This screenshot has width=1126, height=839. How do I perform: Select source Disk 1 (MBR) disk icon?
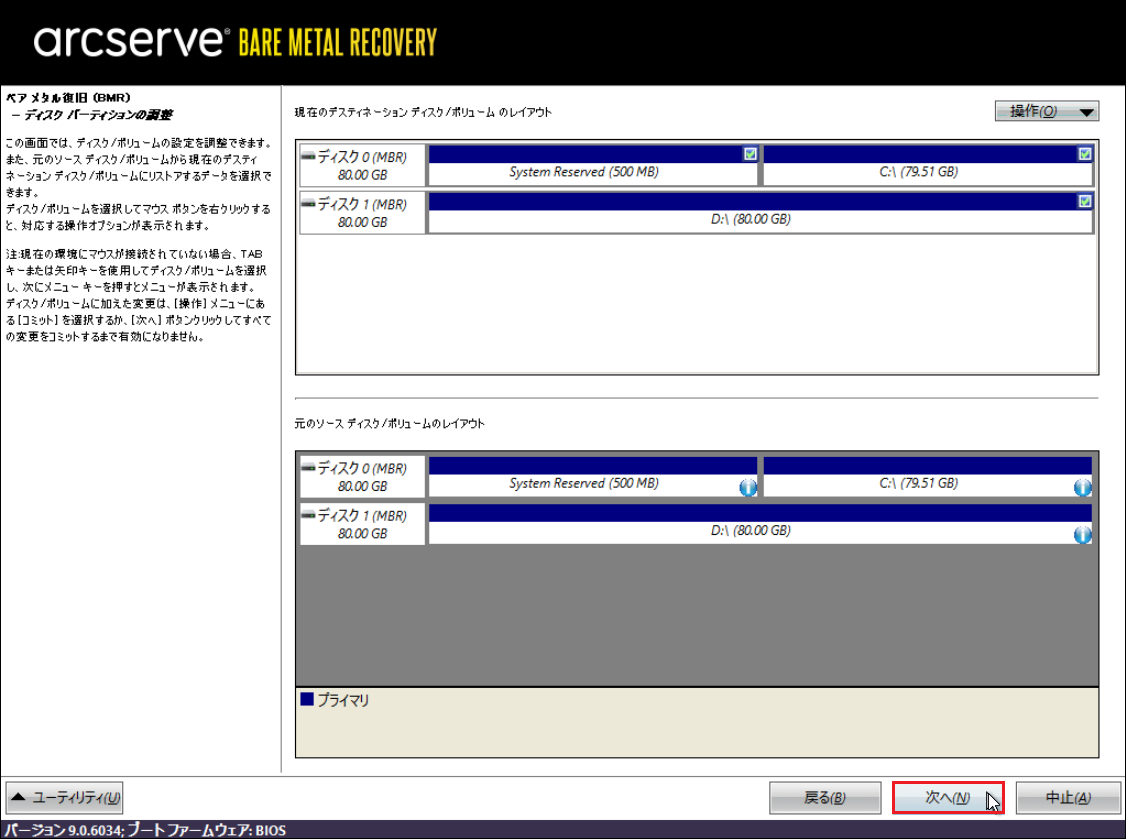coord(308,516)
